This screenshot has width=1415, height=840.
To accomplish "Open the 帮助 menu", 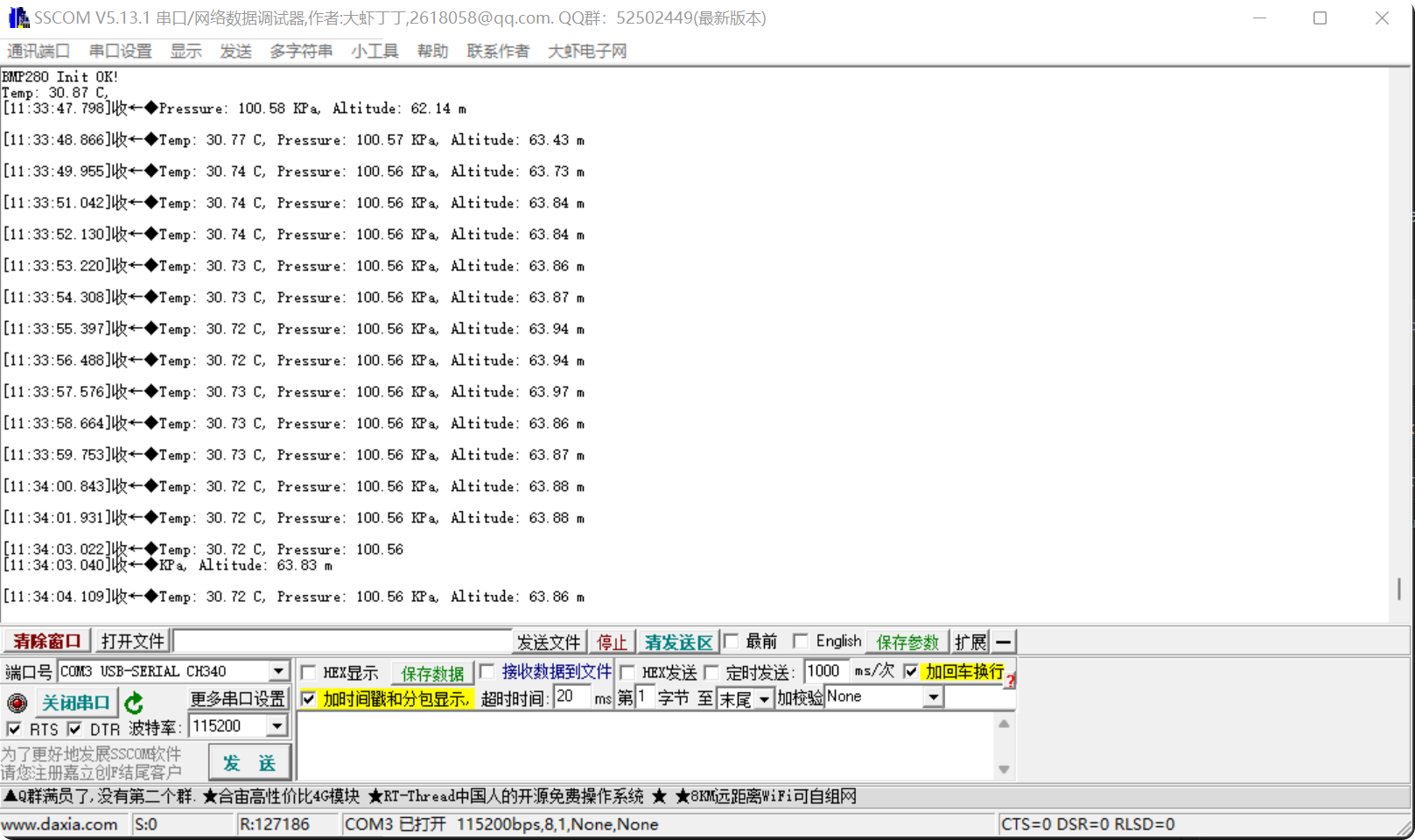I will 432,51.
